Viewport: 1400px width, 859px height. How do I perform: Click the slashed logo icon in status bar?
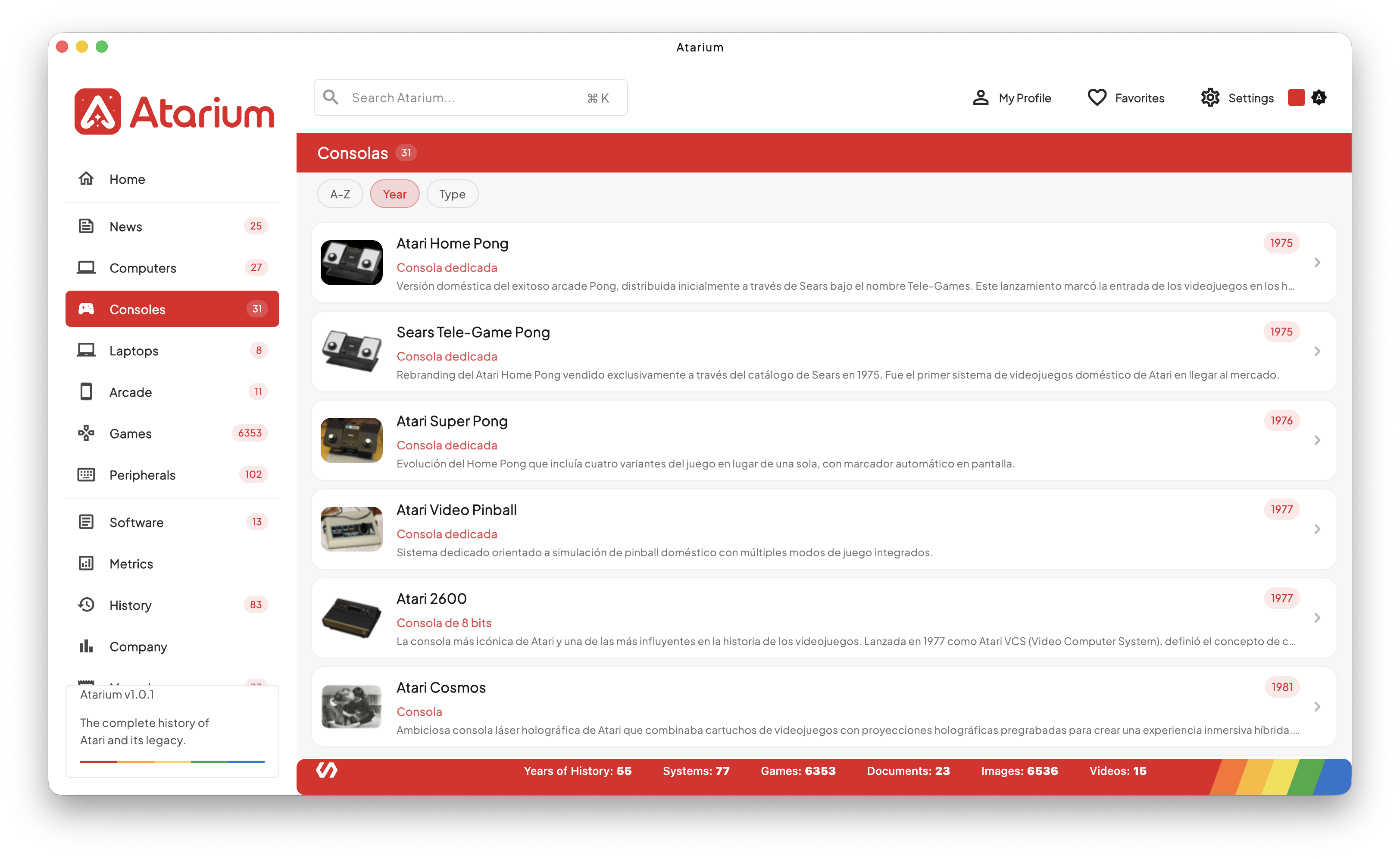click(x=327, y=771)
